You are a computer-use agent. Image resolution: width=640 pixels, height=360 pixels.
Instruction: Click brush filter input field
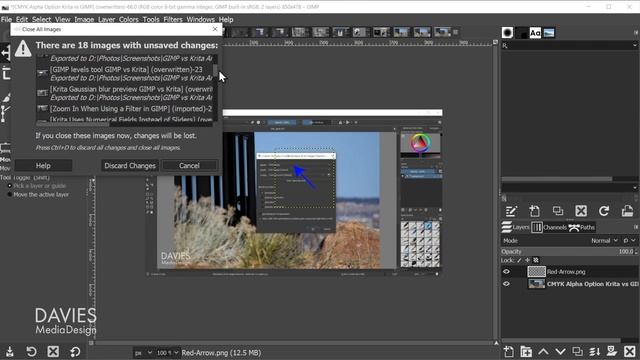coord(567,45)
